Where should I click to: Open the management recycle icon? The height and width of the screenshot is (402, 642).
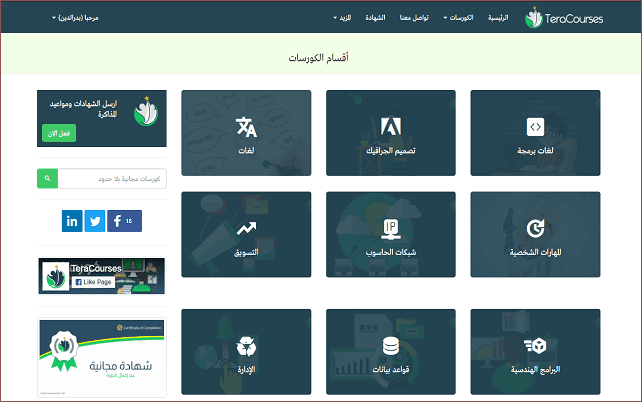(245, 345)
